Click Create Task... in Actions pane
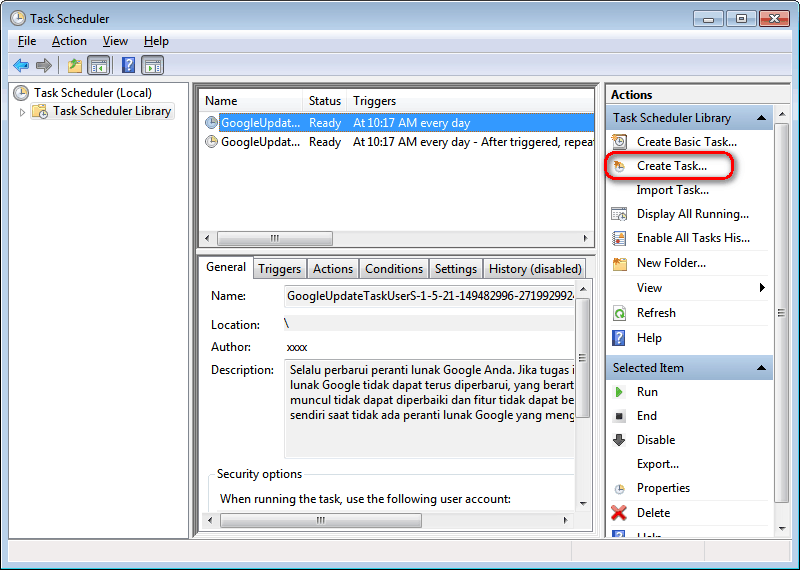This screenshot has width=800, height=570. (671, 166)
